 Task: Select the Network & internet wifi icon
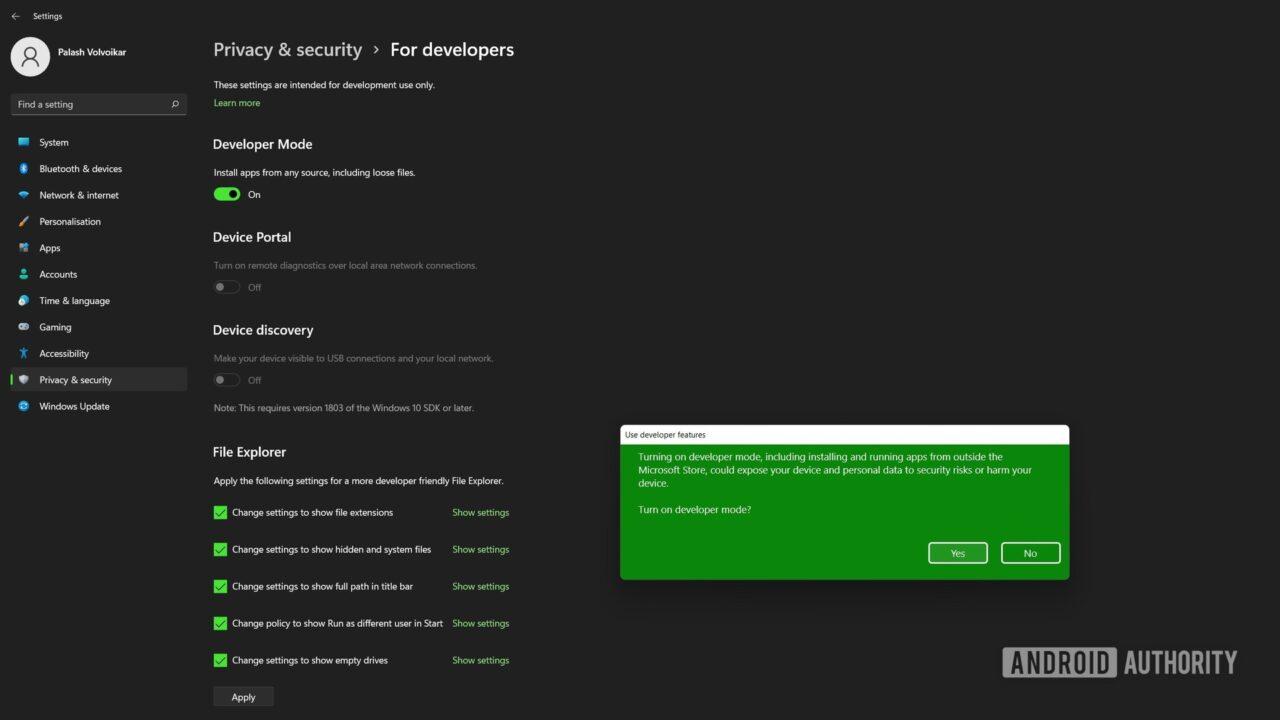click(24, 195)
